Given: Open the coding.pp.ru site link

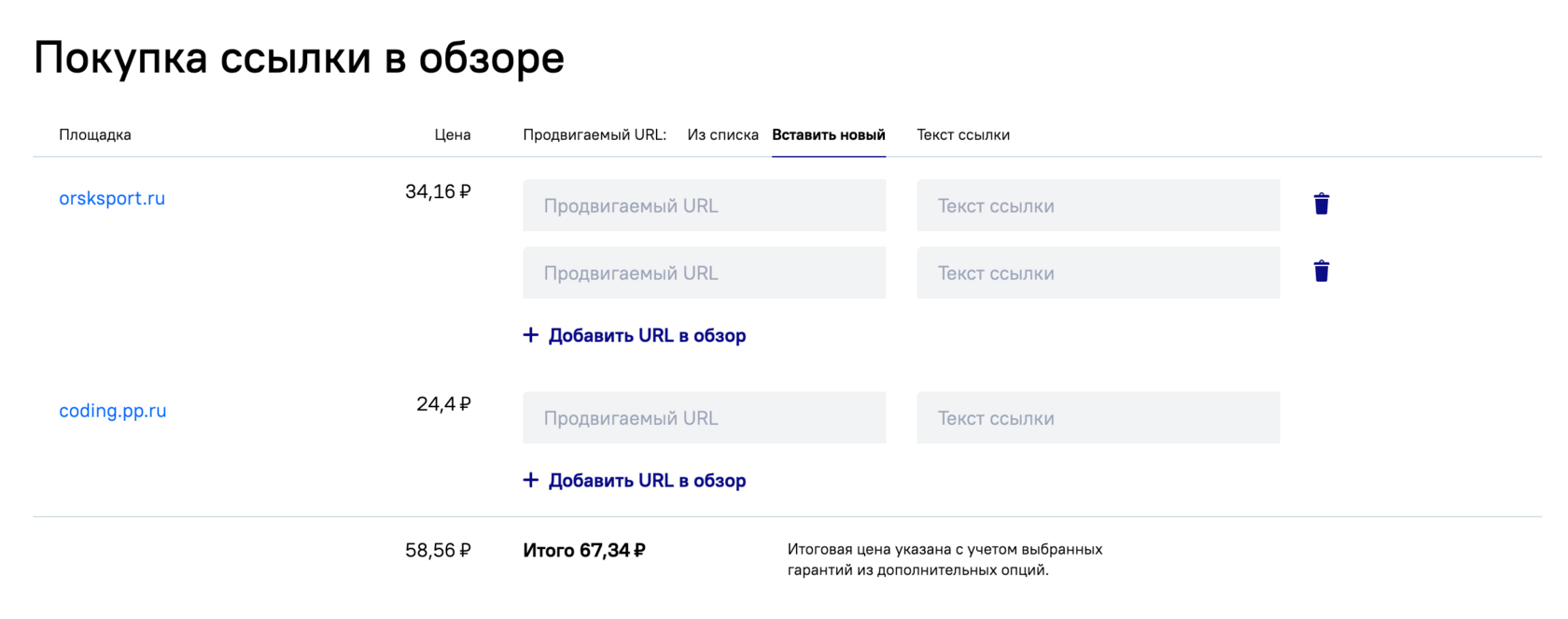Looking at the screenshot, I should coord(113,411).
